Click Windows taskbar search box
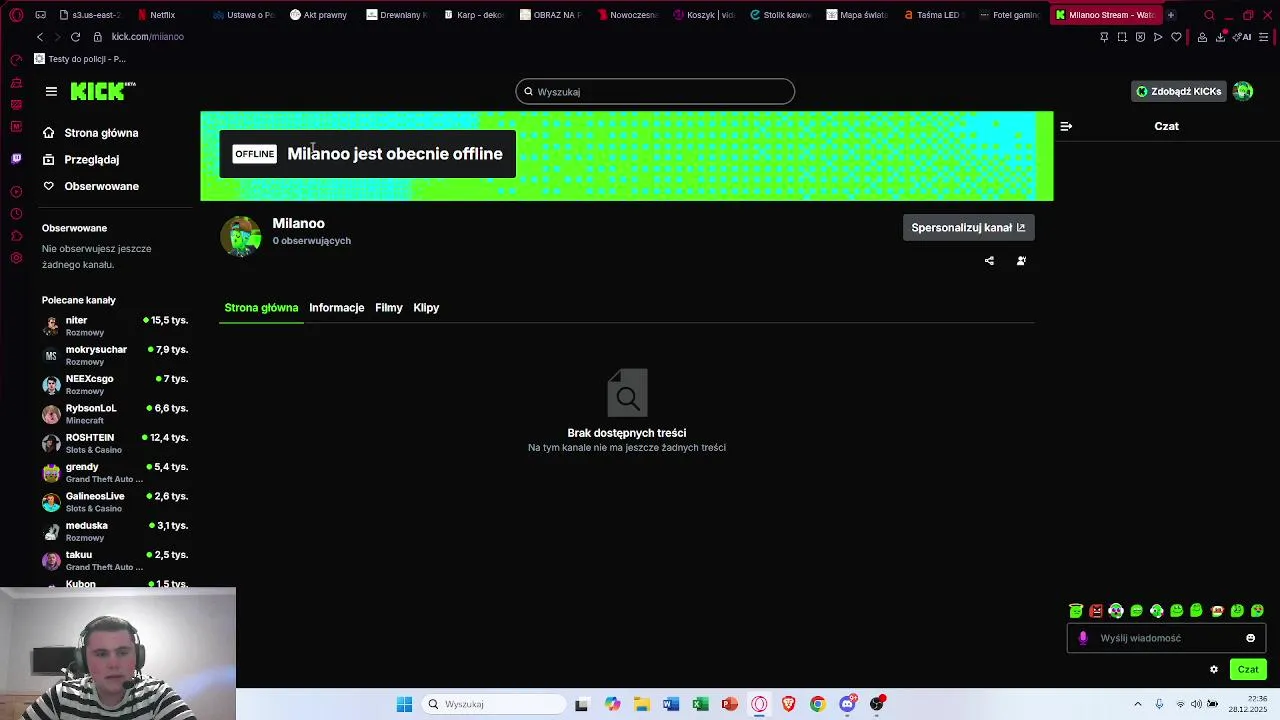 [493, 704]
